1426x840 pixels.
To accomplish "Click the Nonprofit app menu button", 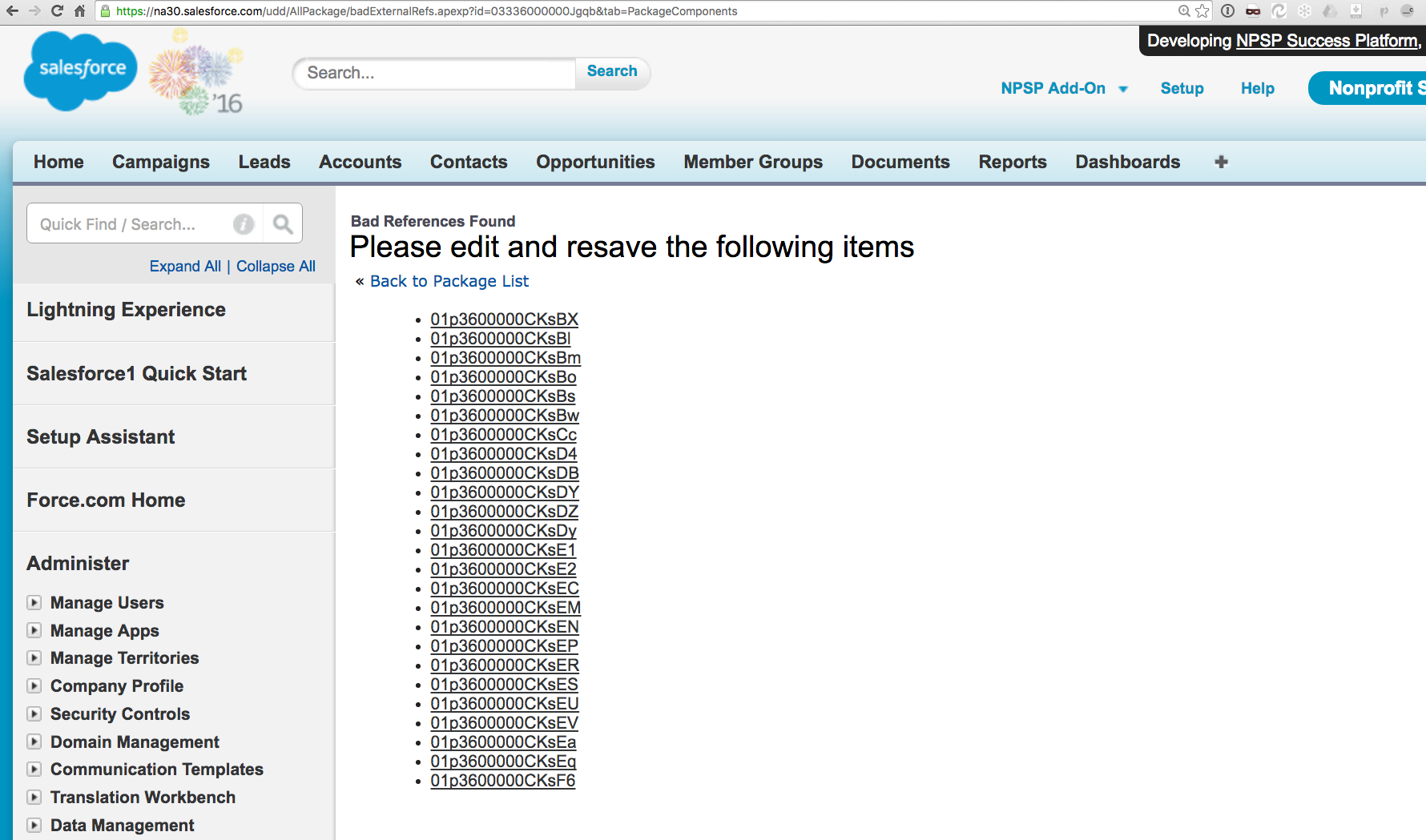I will [x=1368, y=88].
